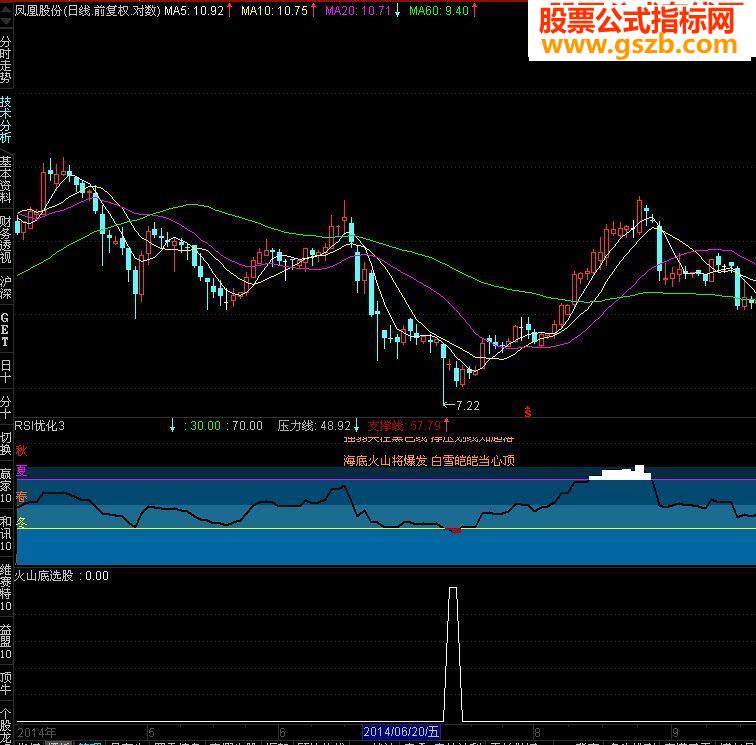This screenshot has height=745, width=756.
Task: Click the 火山底选股 : 0.00 label
Action: pyautogui.click(x=62, y=576)
